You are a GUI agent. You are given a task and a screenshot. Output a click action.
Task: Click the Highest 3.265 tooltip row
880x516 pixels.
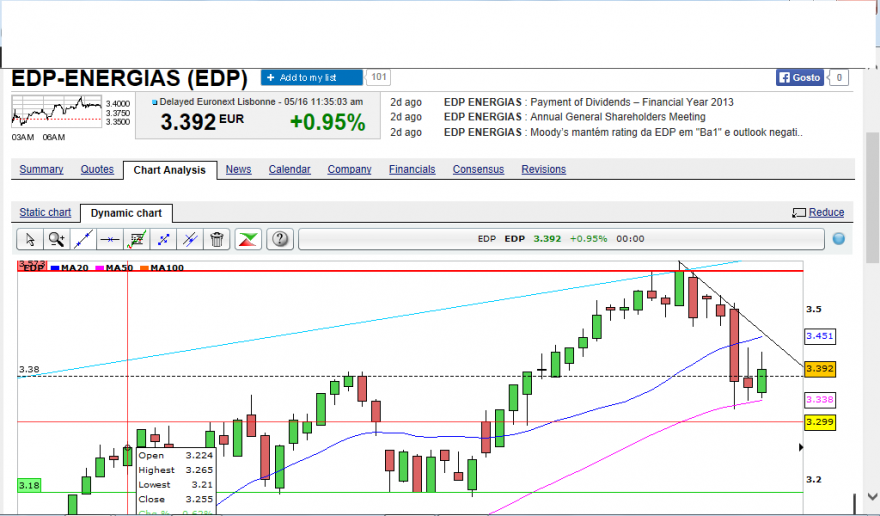tap(176, 470)
